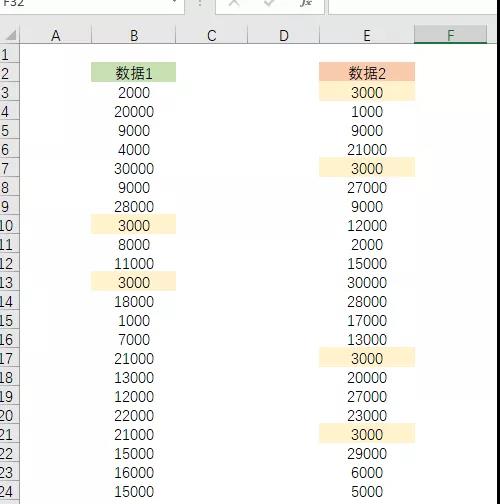Click the Enter checkmark in formula bar
Viewport: 500px width, 504px height.
(x=269, y=3)
